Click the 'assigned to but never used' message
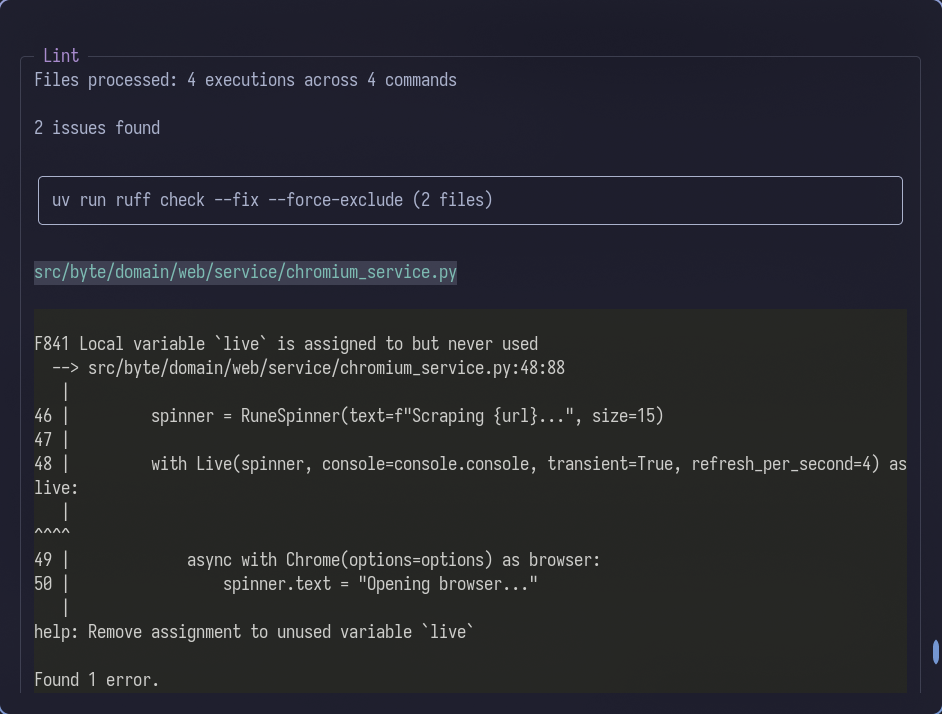This screenshot has height=714, width=942. pos(420,343)
